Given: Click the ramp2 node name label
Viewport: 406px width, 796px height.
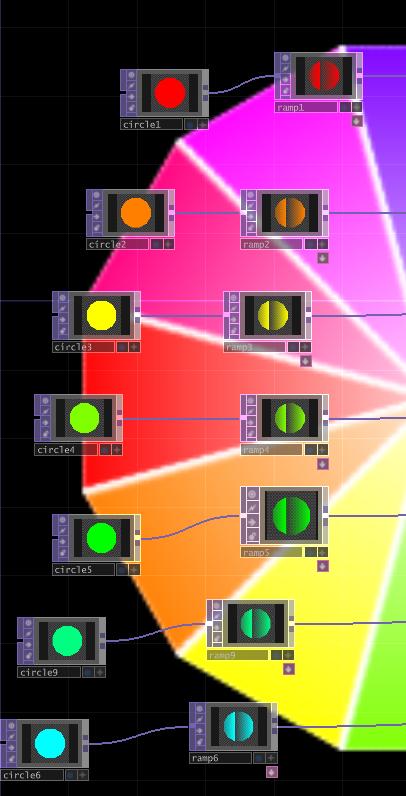Looking at the screenshot, I should [272, 244].
